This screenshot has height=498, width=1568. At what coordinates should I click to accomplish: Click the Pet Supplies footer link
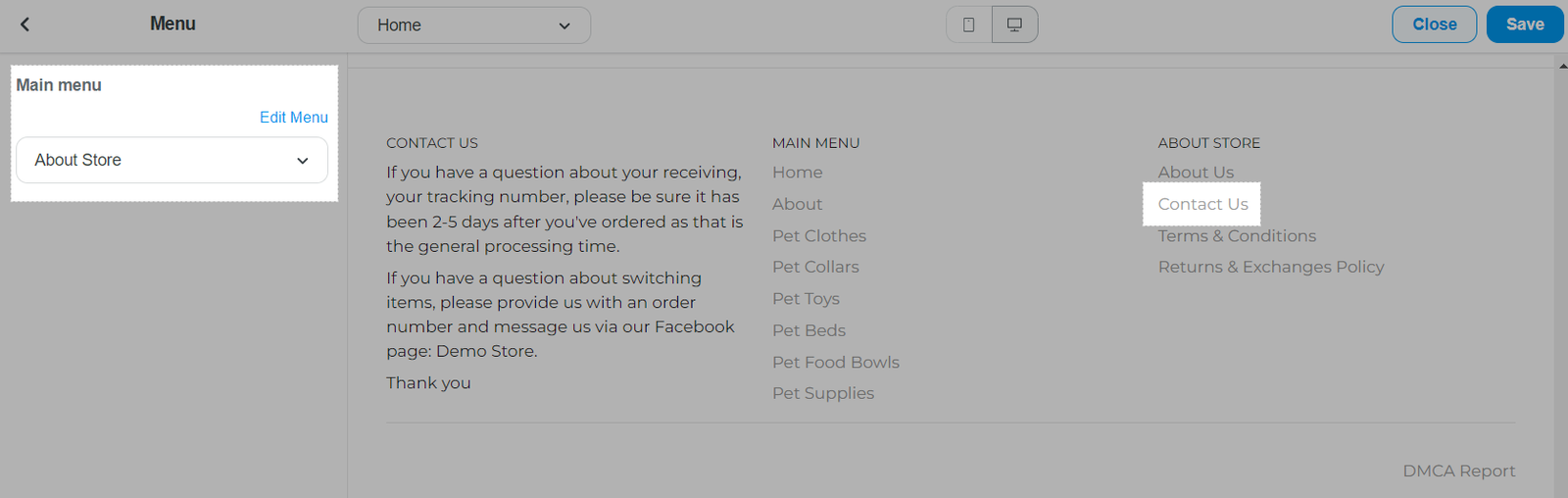[x=823, y=393]
